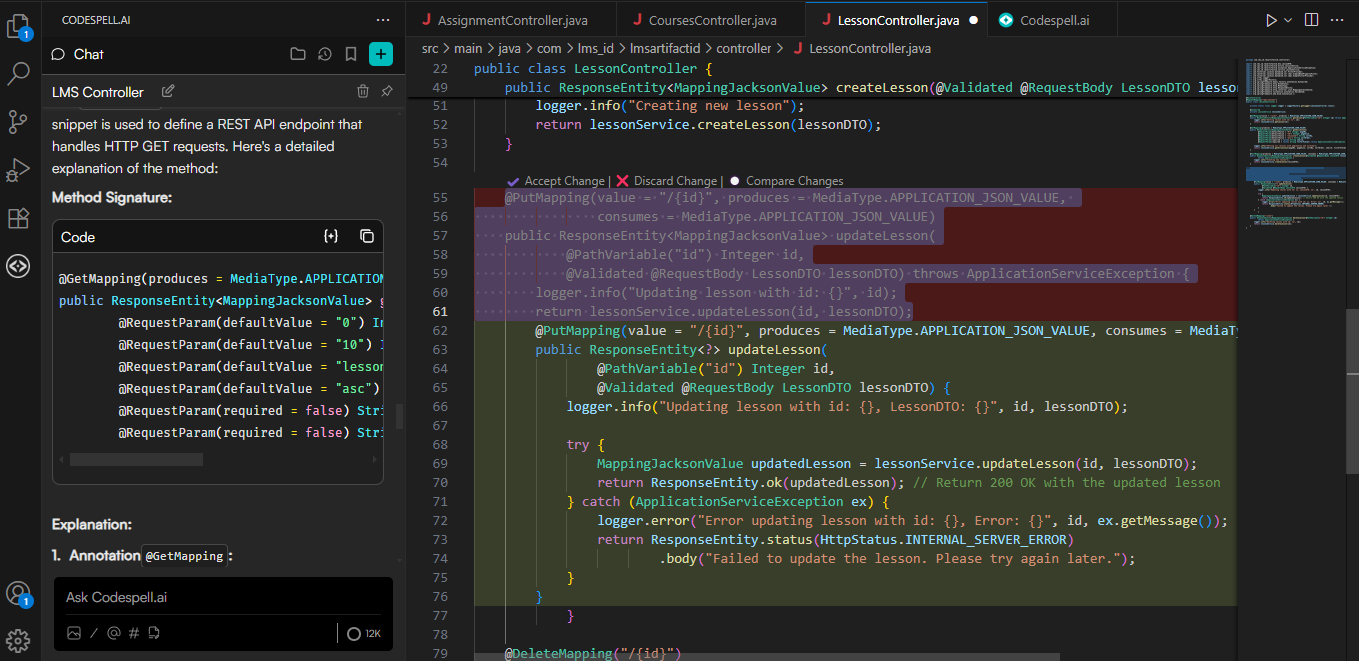The image size is (1359, 661).
Task: Click line number 61 in gutter
Action: tap(440, 312)
